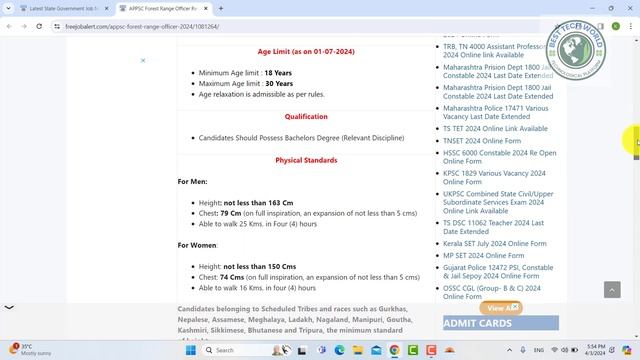640x360 pixels.
Task: Open TS DSC 11062 Teacher 2024 link
Action: tap(493, 227)
